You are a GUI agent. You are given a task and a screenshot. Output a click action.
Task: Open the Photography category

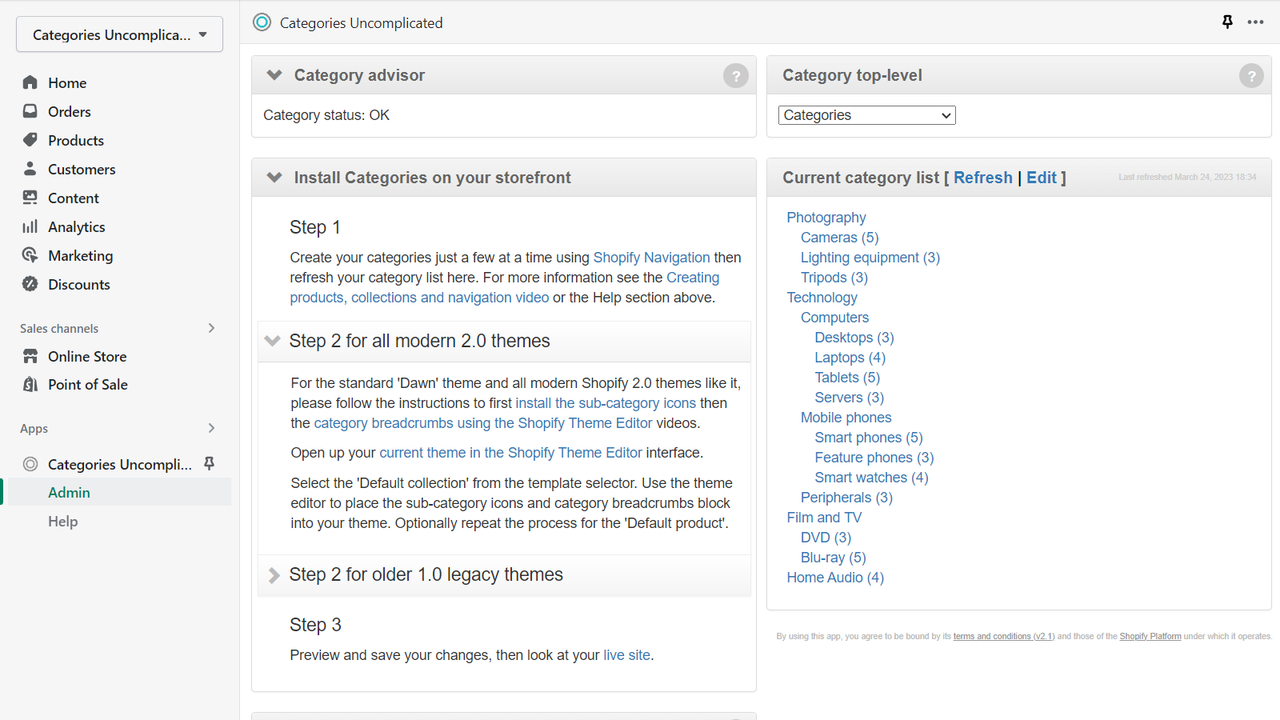pyautogui.click(x=826, y=217)
